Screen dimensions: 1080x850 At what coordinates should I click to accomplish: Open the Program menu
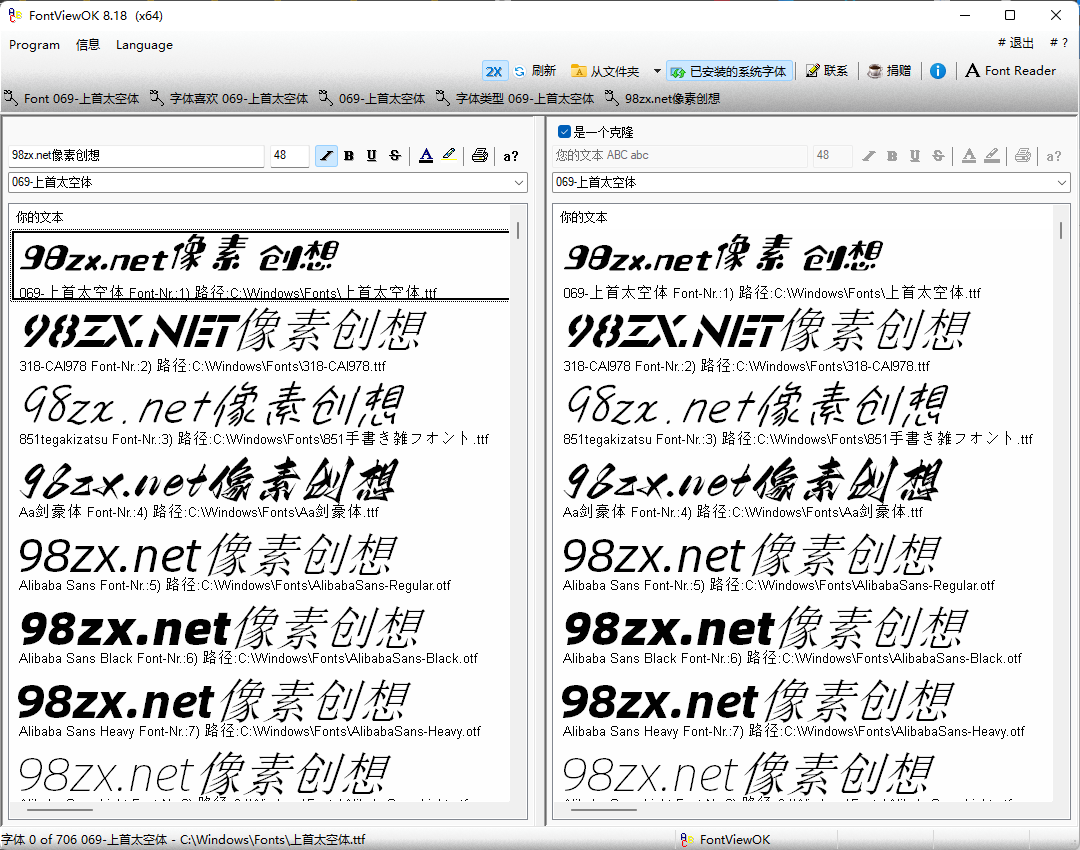coord(34,45)
